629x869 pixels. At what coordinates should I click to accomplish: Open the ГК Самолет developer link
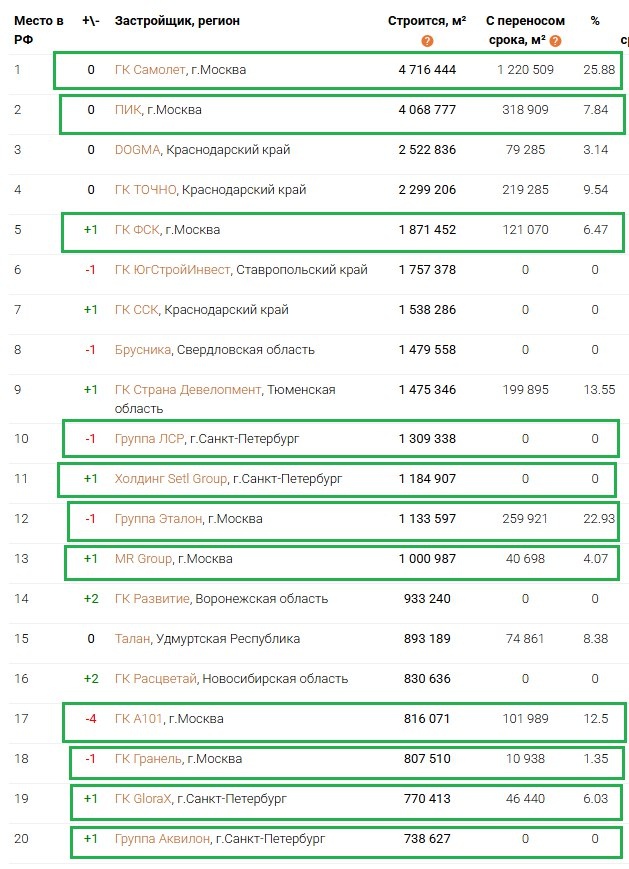pos(150,70)
